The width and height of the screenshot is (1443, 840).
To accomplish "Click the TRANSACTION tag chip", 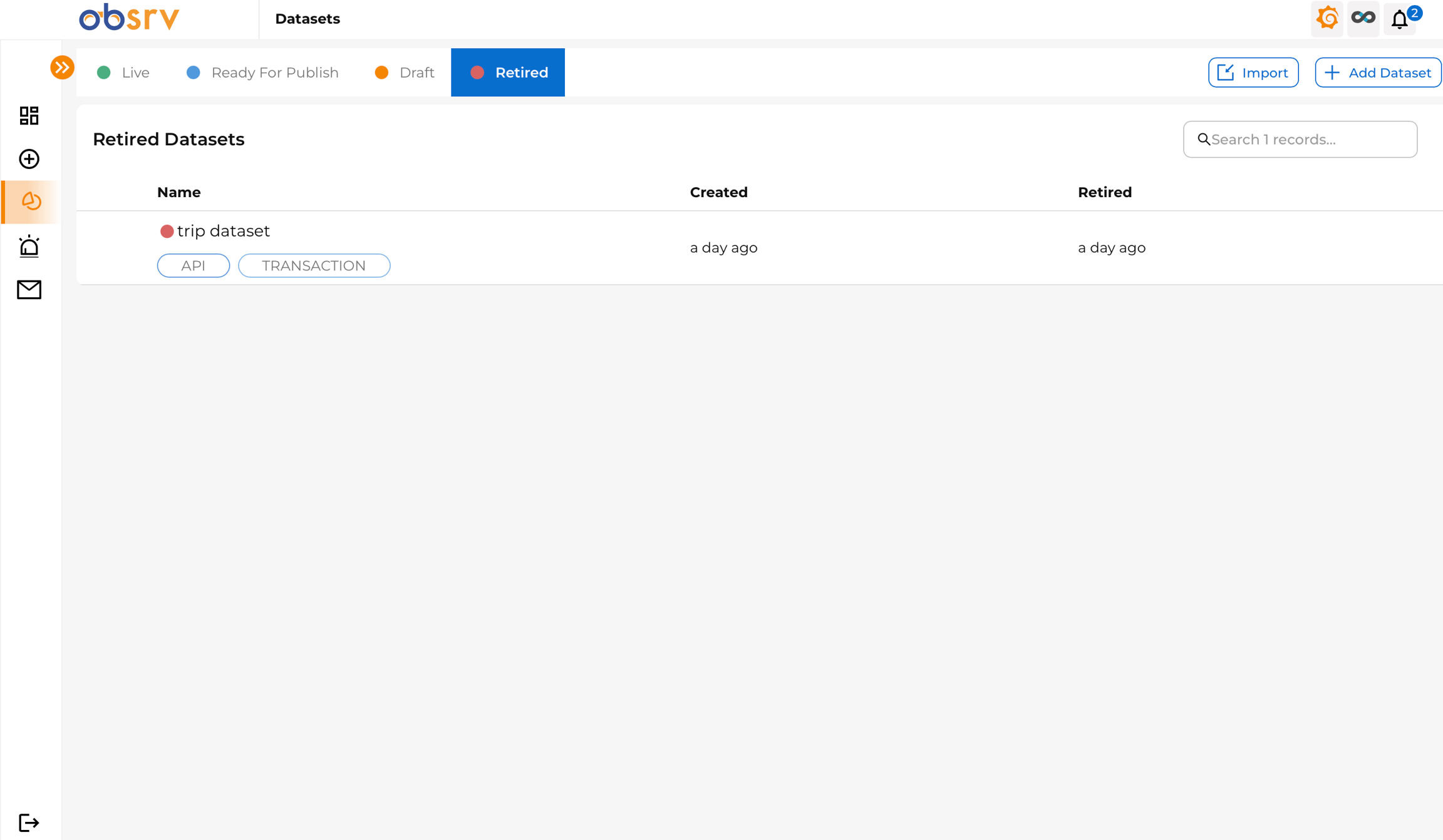I will [314, 265].
